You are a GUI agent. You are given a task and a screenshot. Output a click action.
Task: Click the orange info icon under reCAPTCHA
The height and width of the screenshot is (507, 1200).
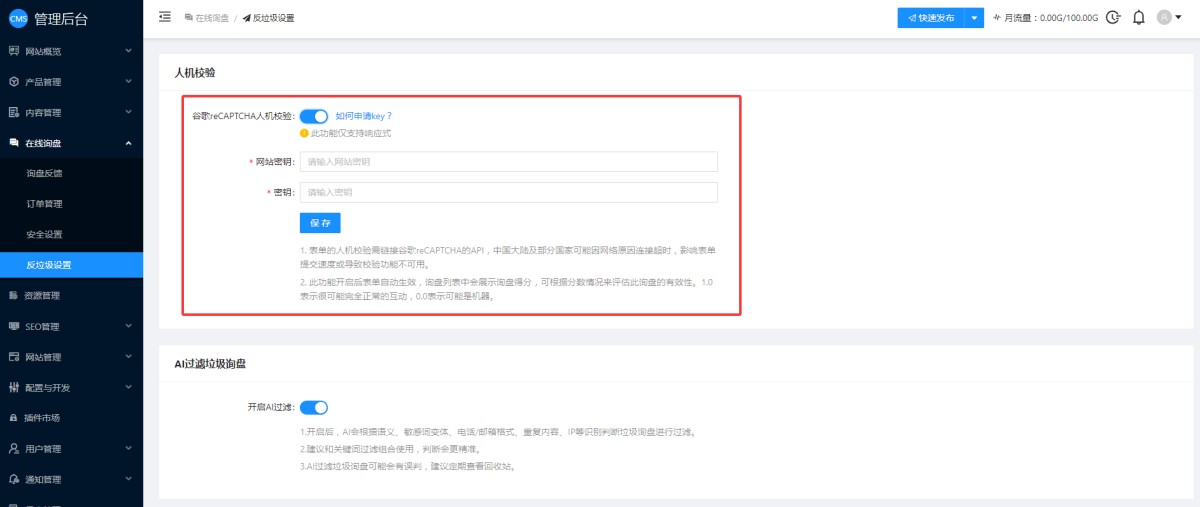[304, 133]
